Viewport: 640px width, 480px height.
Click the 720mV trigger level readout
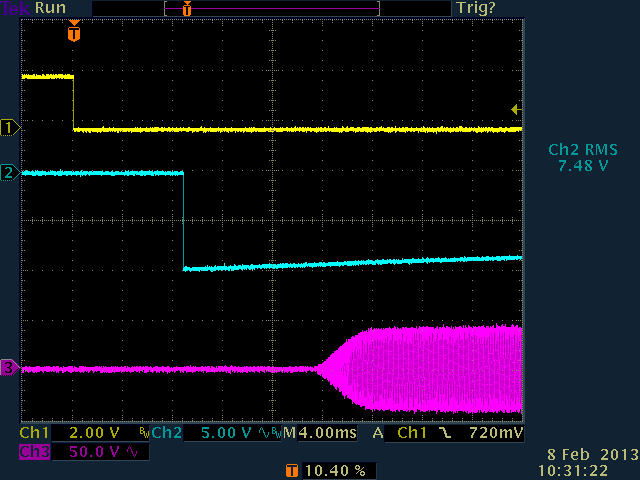point(496,435)
